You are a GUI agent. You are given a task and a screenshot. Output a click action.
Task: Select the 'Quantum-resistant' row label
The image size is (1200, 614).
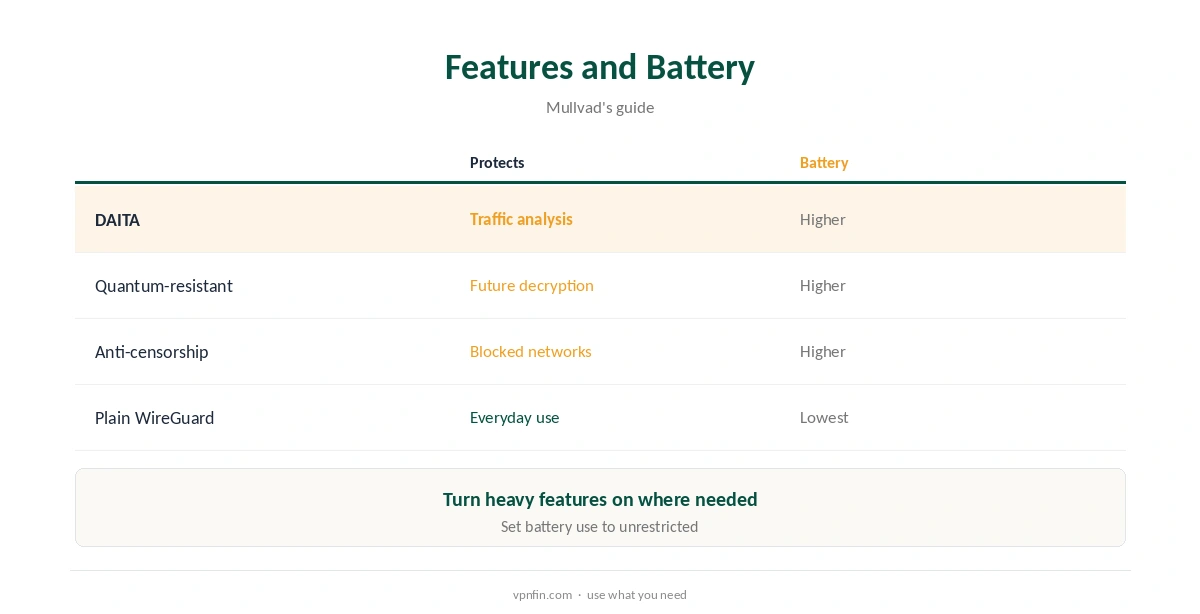[x=164, y=286]
